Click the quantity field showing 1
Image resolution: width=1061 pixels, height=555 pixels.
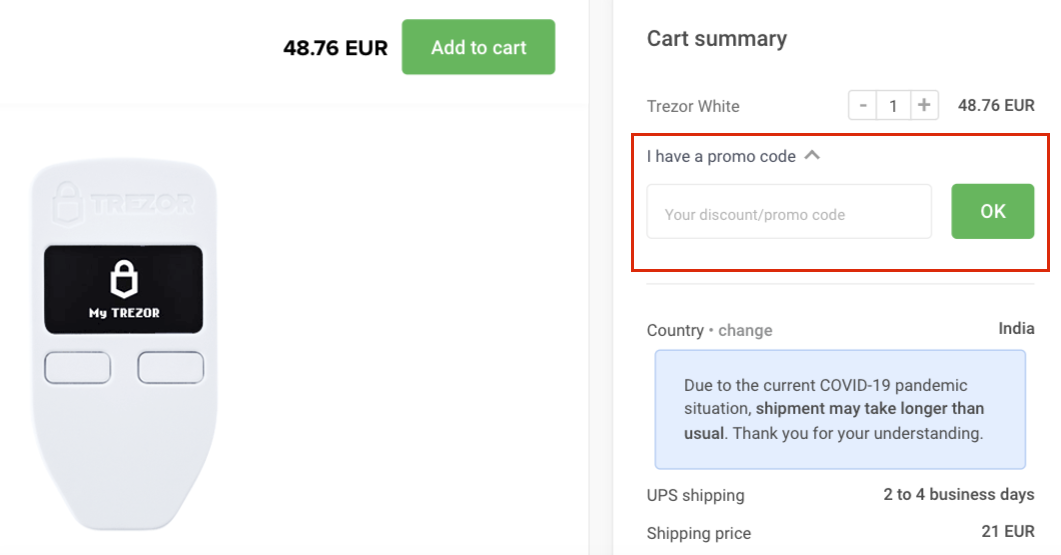coord(893,106)
